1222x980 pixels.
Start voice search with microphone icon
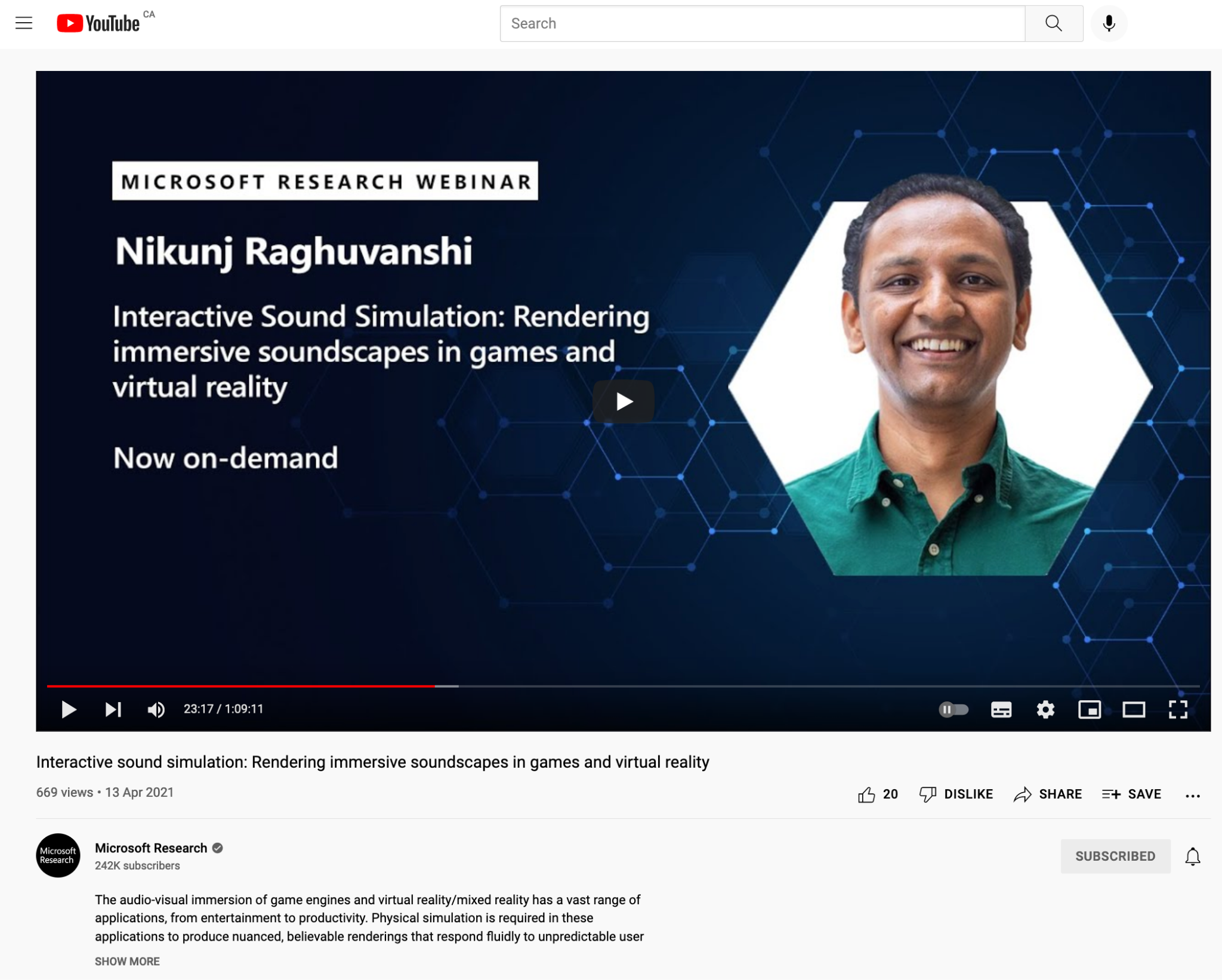tap(1109, 23)
